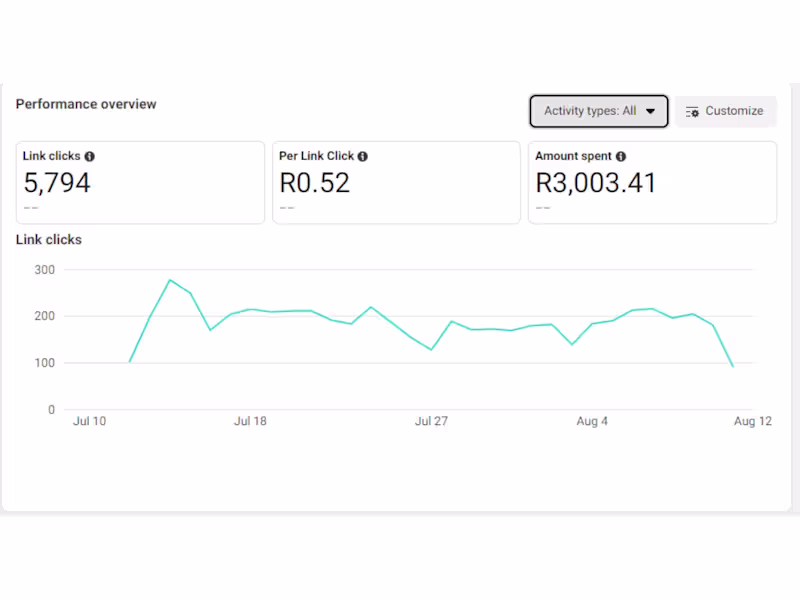Click the 5,794 link clicks value

click(x=57, y=183)
